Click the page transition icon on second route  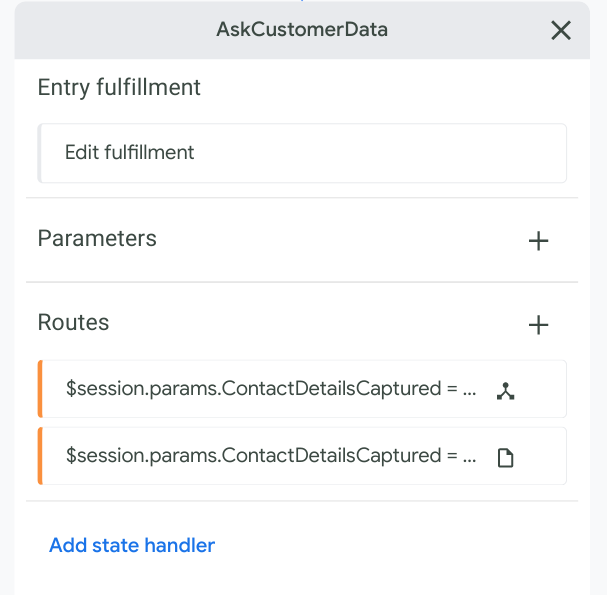[506, 458]
